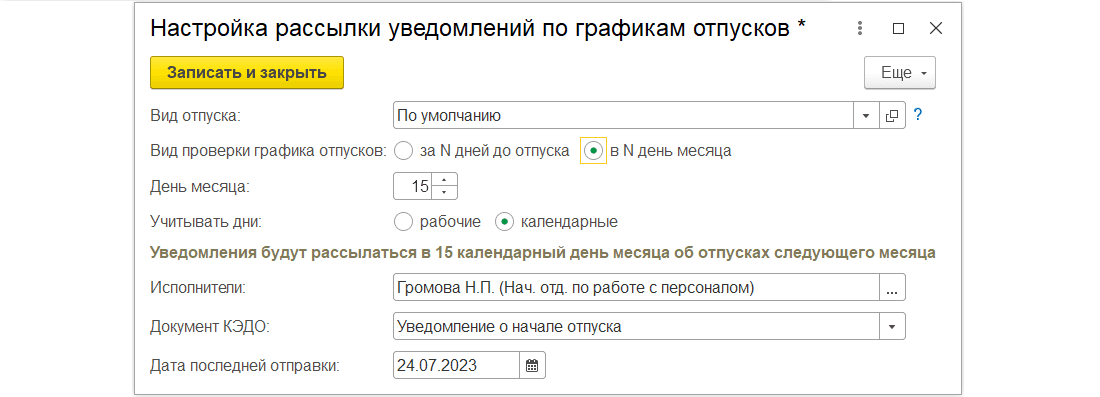
Task: Close the notification settings window
Action: (935, 29)
